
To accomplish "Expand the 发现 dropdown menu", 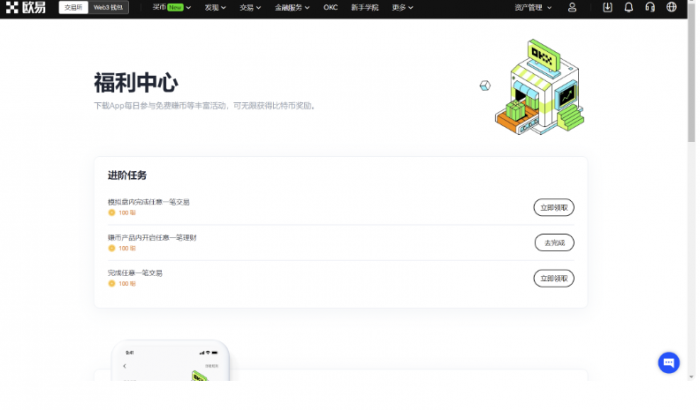I will pos(214,7).
